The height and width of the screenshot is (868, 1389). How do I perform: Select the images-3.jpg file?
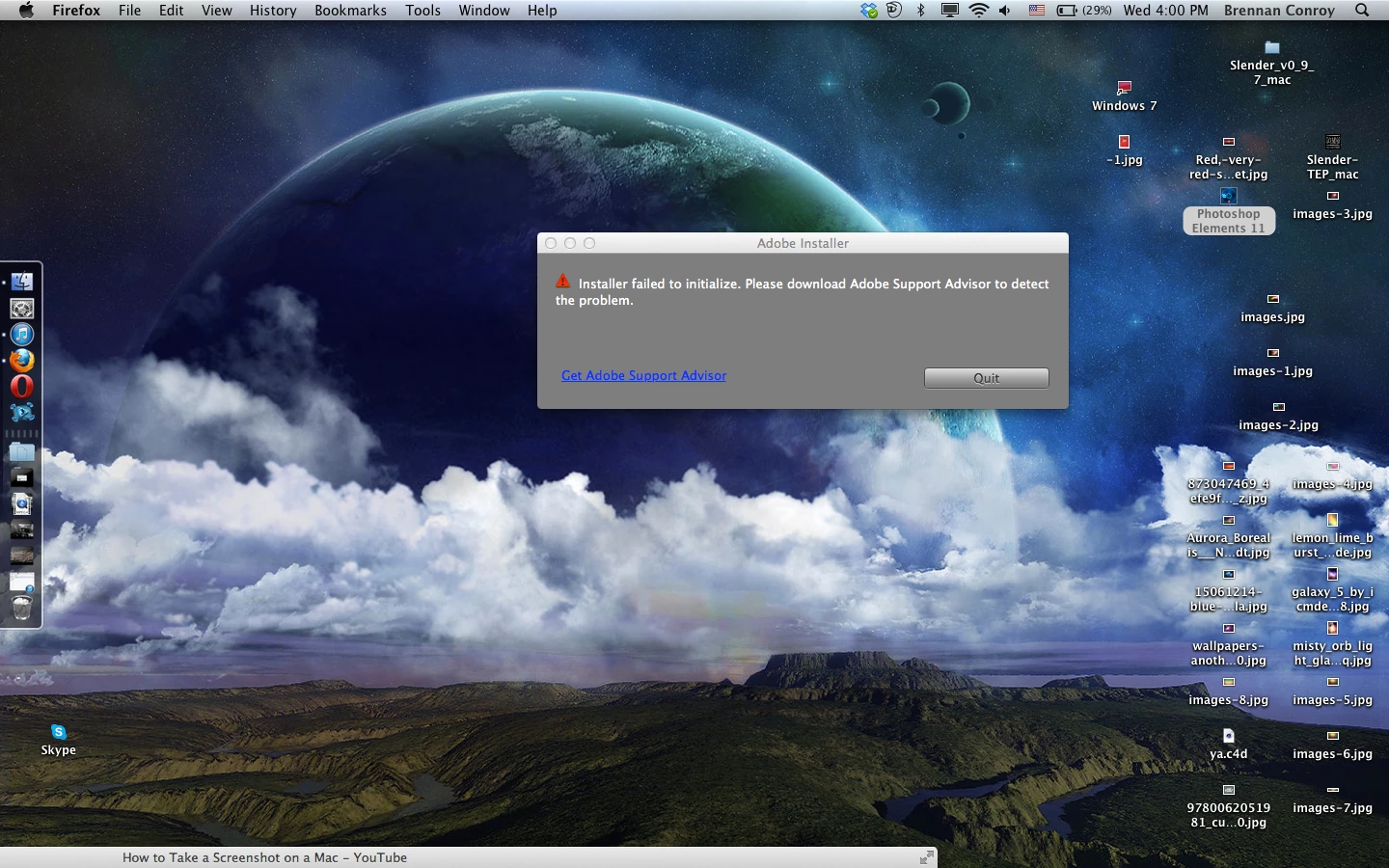(1332, 204)
